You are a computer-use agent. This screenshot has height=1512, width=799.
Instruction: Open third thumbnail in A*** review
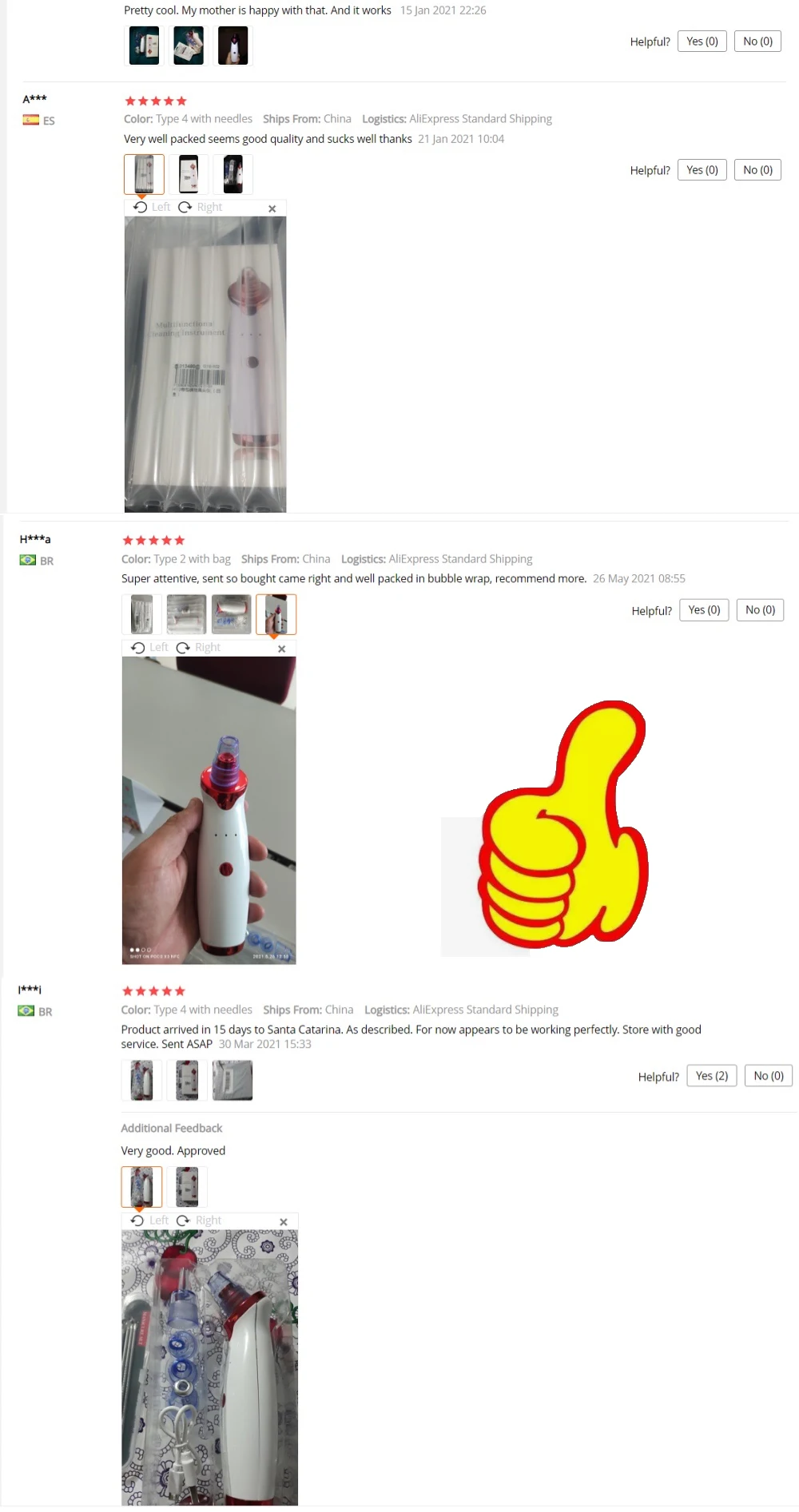[x=233, y=174]
